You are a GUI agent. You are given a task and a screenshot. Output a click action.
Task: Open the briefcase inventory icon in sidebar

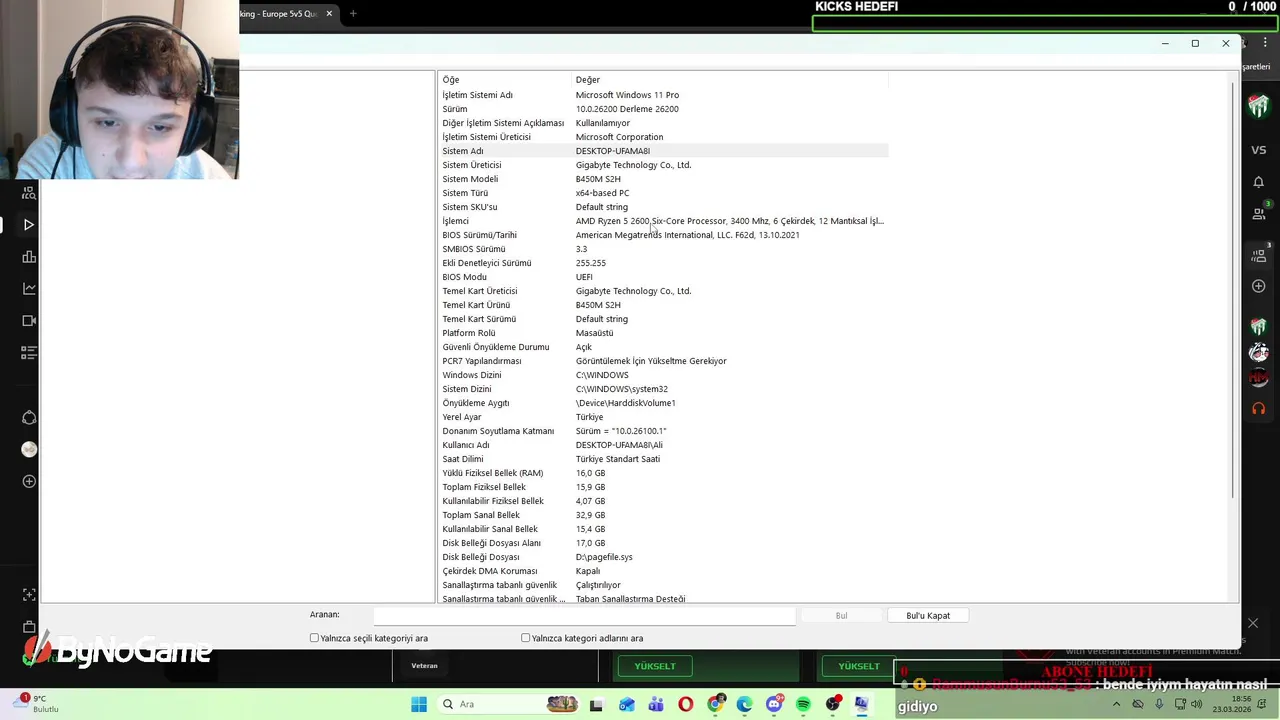coord(29,626)
